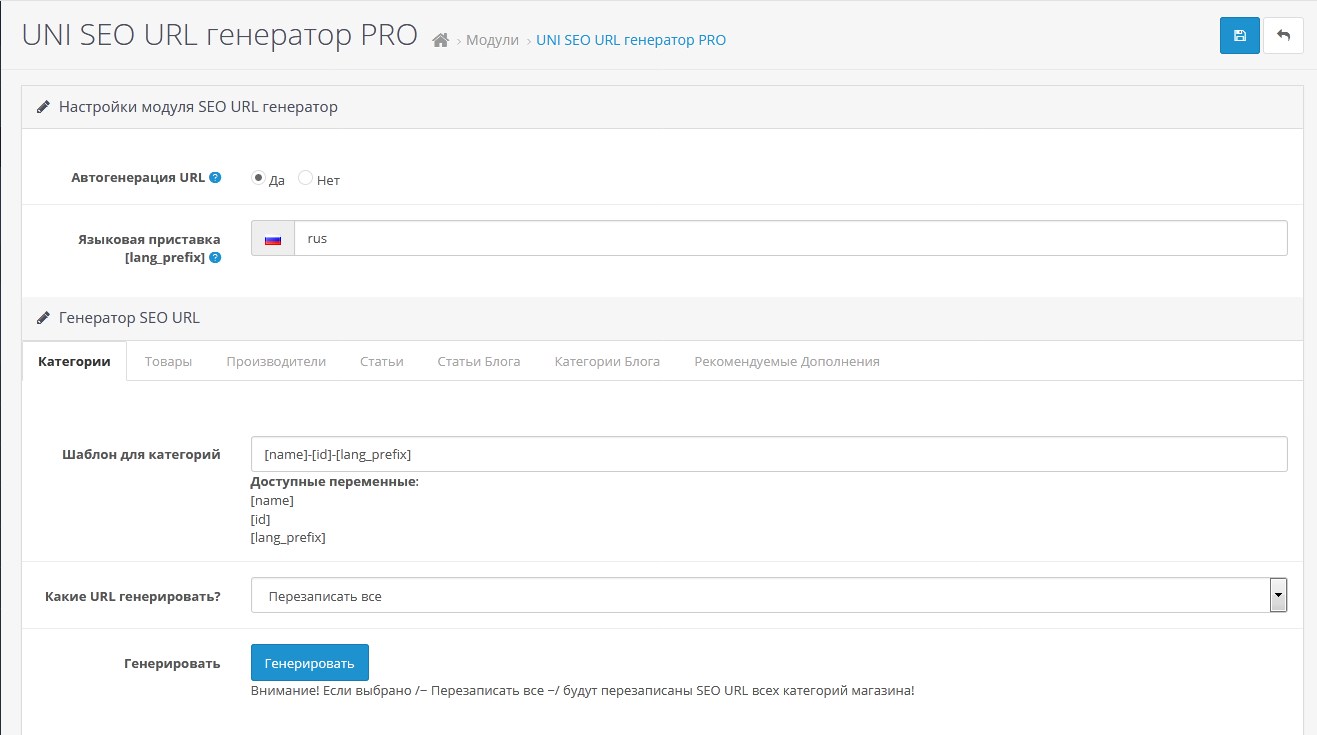The height and width of the screenshot is (735, 1317).
Task: Click the Генерировать button
Action: pos(310,663)
